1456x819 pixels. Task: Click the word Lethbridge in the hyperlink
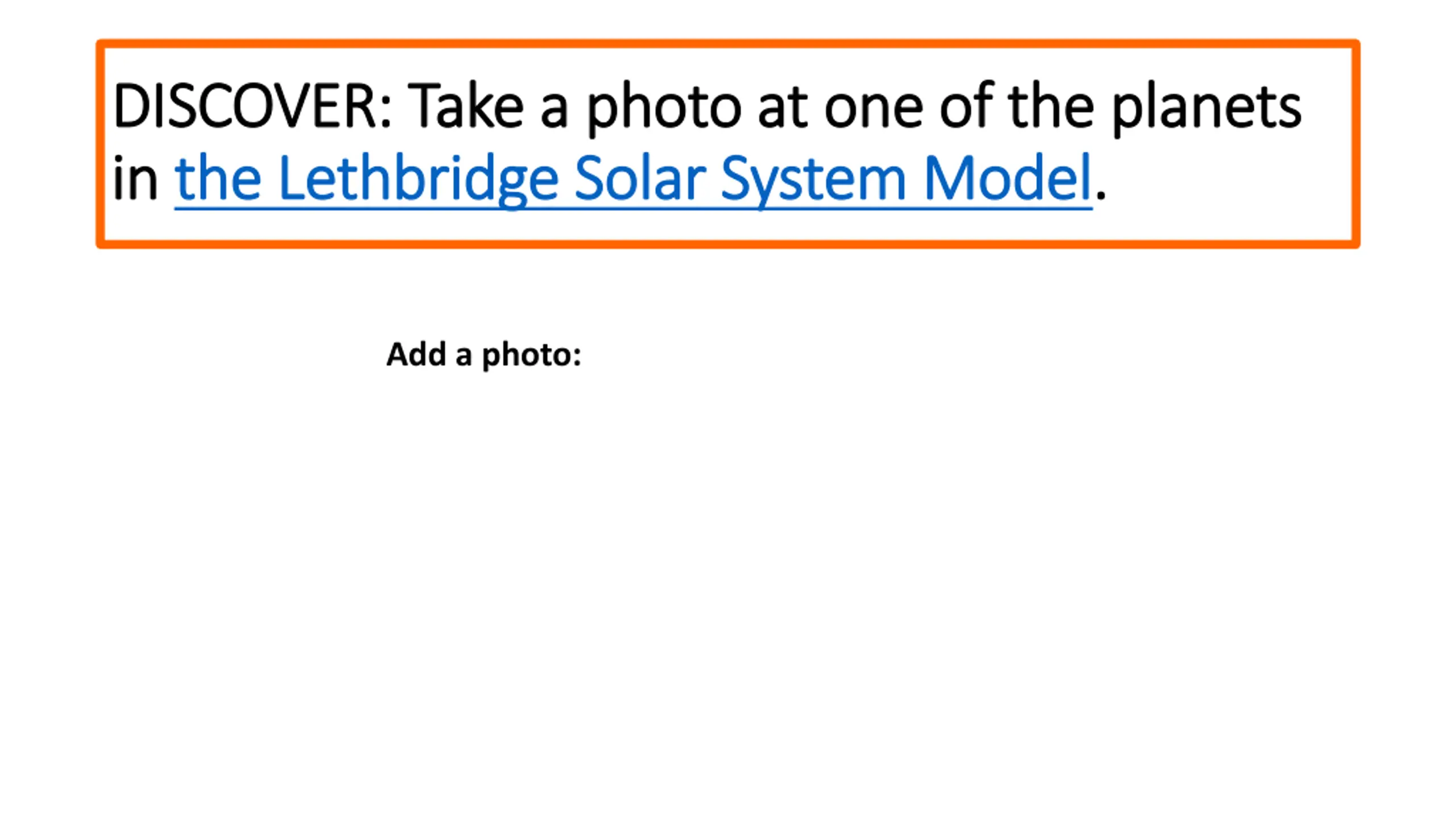point(418,179)
